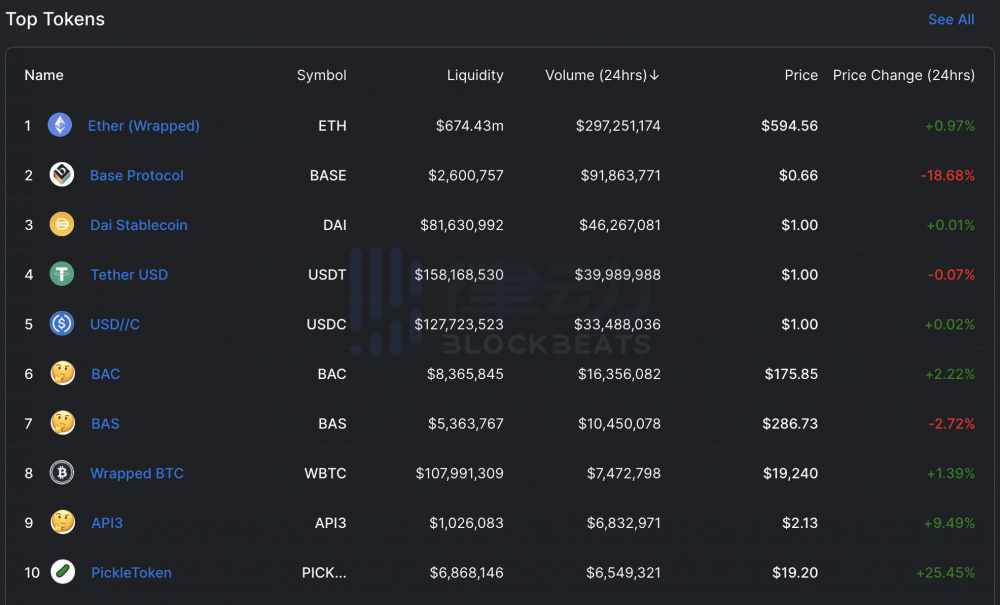Sort tokens by Symbol column header
The height and width of the screenshot is (605, 1000).
(321, 75)
